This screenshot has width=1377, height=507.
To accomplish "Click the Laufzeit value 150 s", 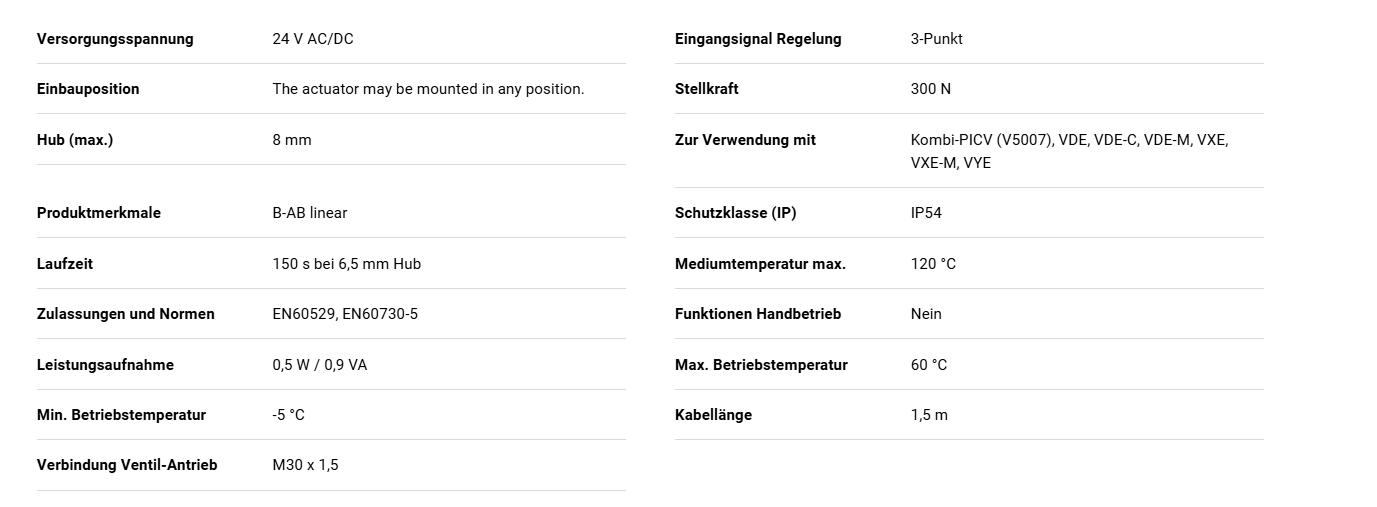I will tap(347, 264).
